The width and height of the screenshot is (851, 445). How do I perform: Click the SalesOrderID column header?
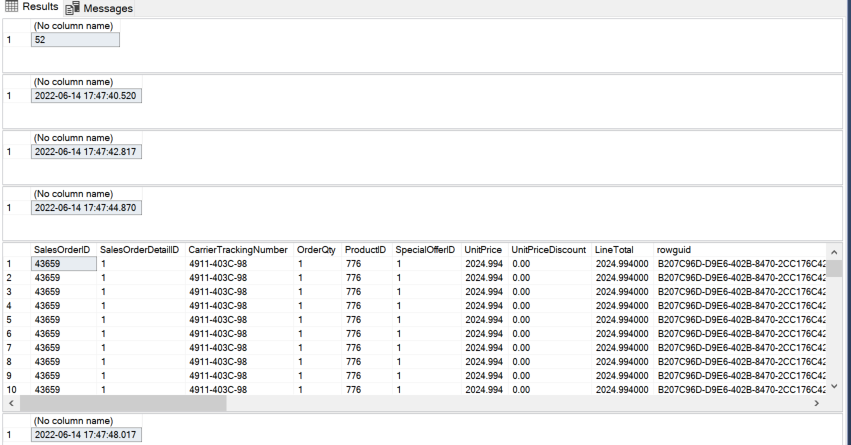coord(62,249)
